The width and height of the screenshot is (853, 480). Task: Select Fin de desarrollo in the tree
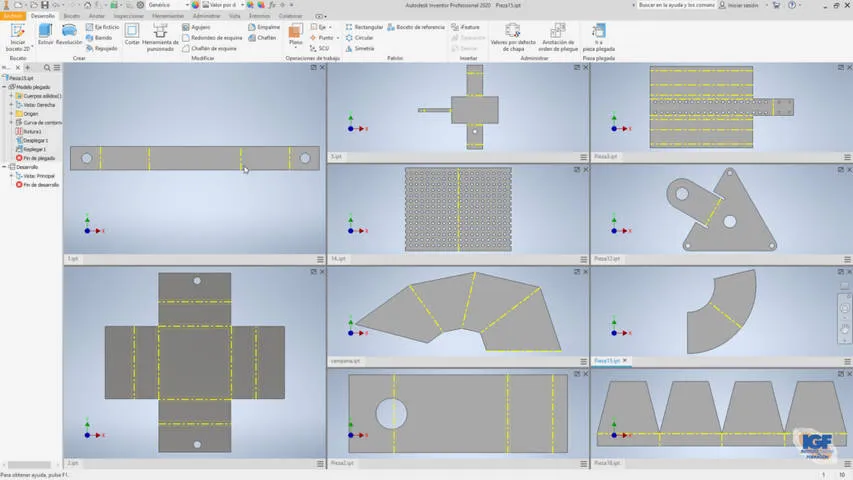[x=37, y=184]
